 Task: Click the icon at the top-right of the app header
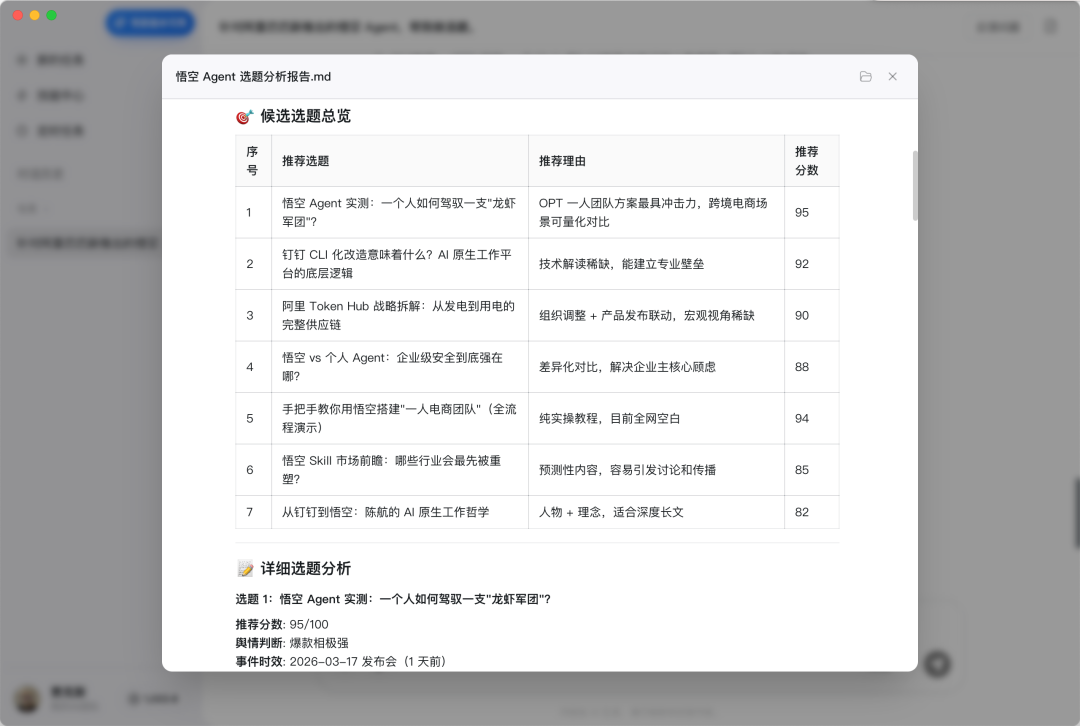[x=1049, y=26]
